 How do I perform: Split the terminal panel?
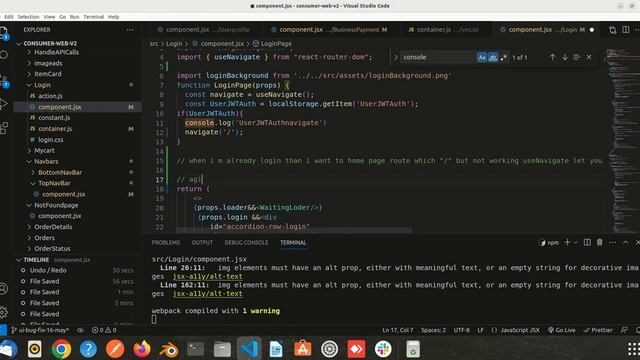tap(587, 242)
